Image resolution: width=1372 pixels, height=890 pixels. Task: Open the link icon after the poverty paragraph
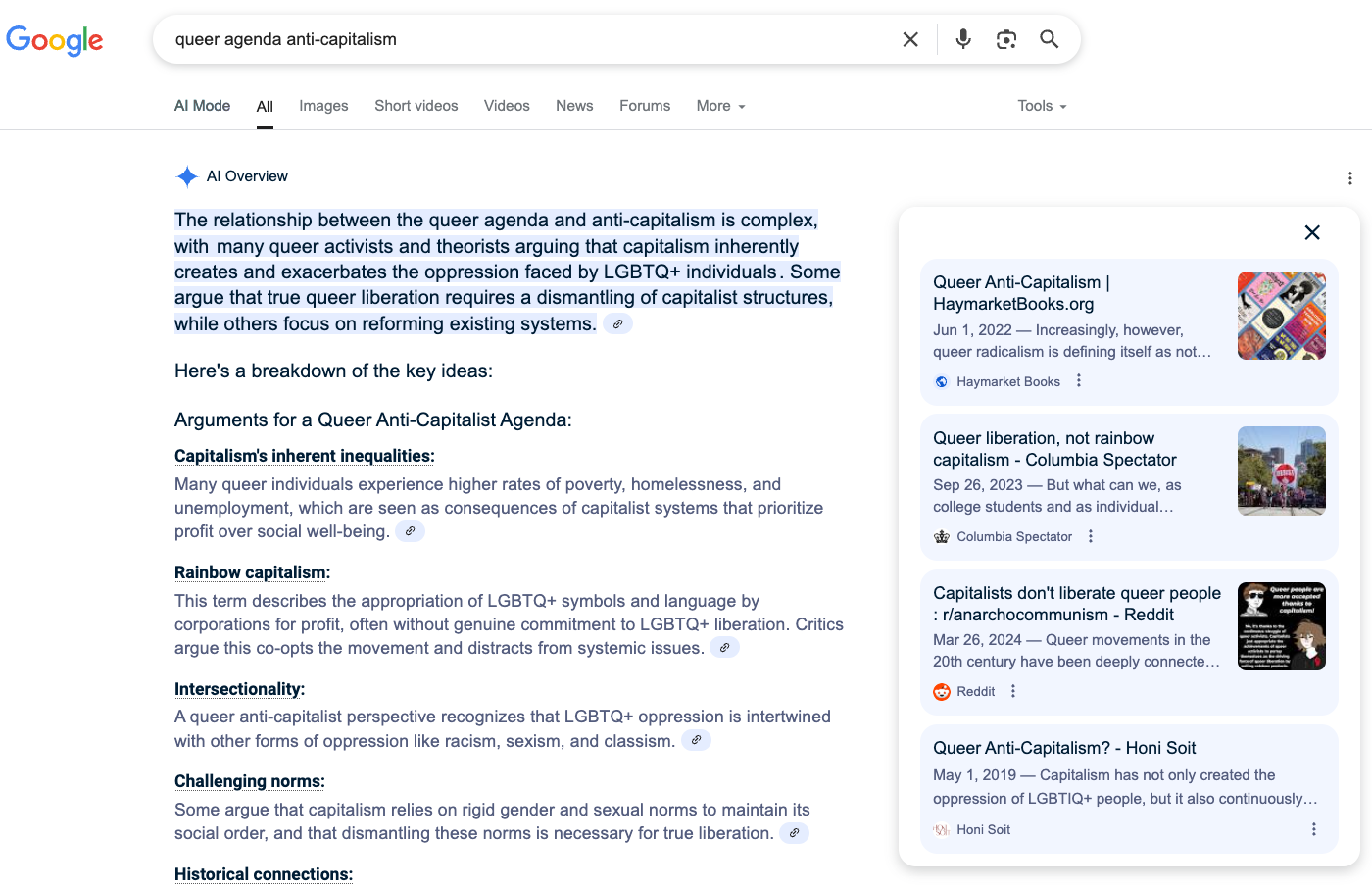tap(411, 531)
